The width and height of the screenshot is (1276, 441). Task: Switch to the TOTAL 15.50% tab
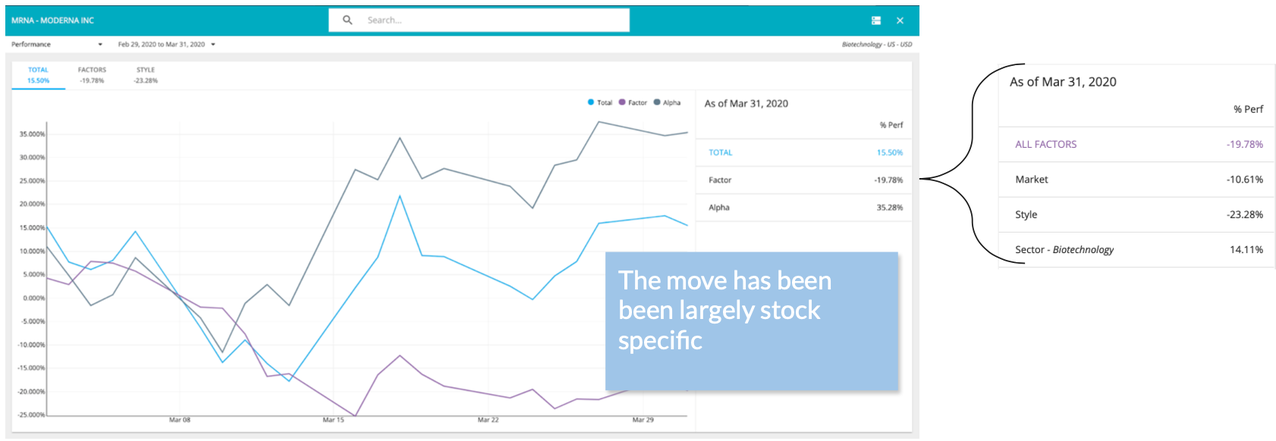tap(38, 75)
